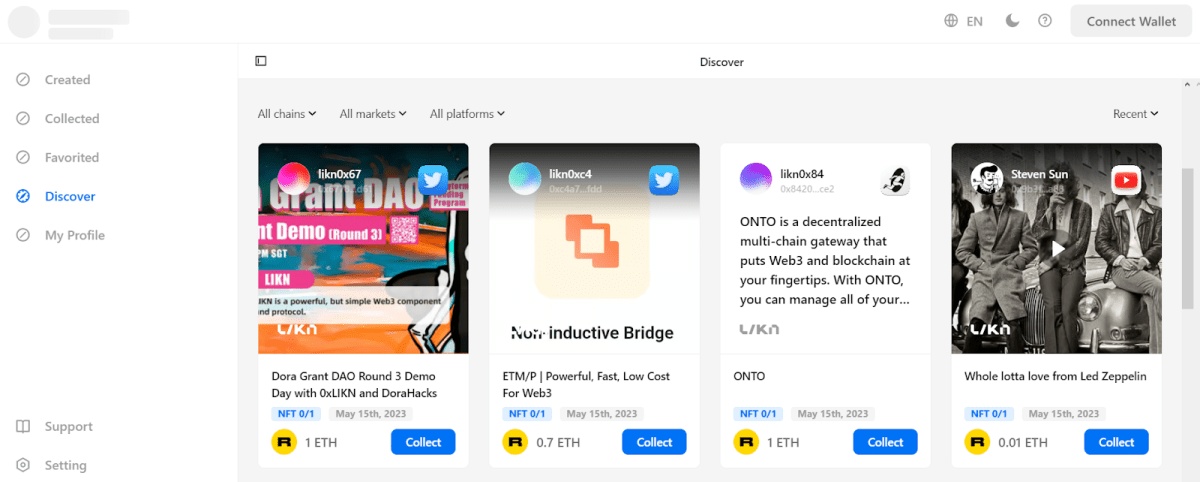The height and width of the screenshot is (482, 1200).
Task: Toggle dark mode with the moon icon
Action: pyautogui.click(x=1013, y=21)
